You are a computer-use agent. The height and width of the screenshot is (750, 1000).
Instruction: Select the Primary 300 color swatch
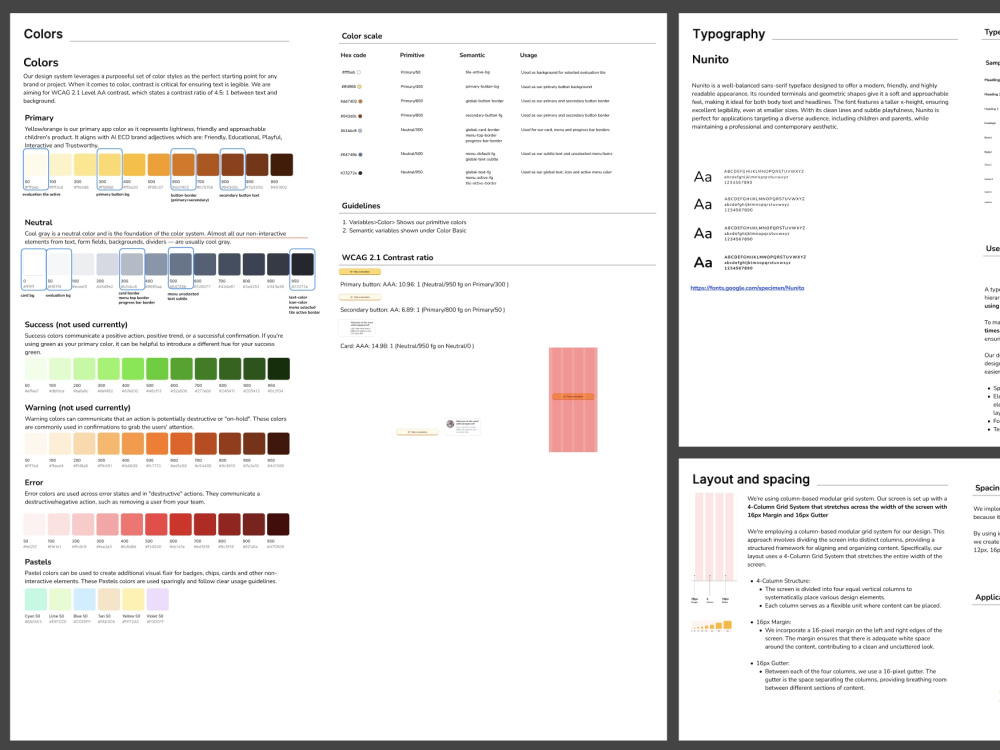pyautogui.click(x=110, y=165)
